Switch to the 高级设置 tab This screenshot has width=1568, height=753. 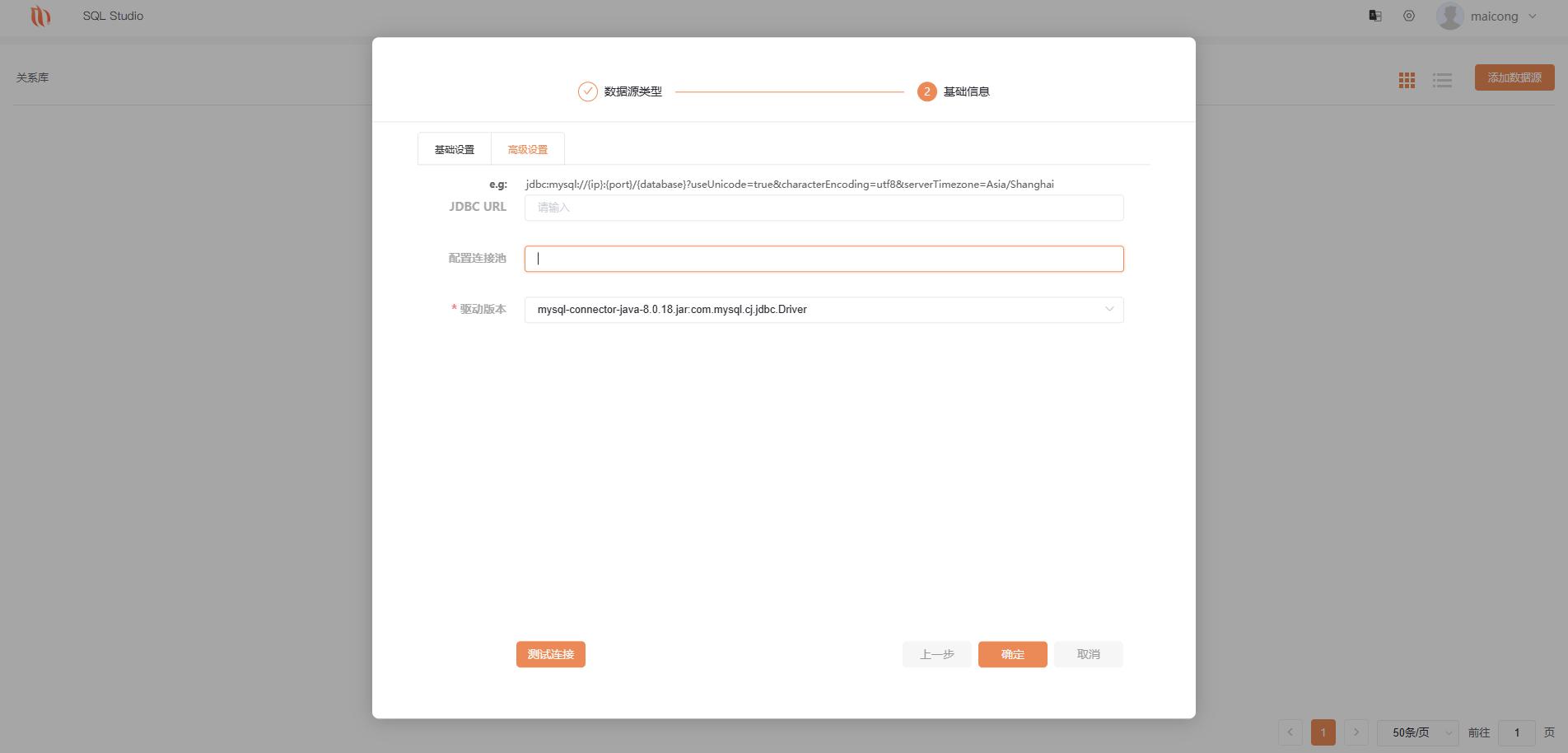[527, 149]
